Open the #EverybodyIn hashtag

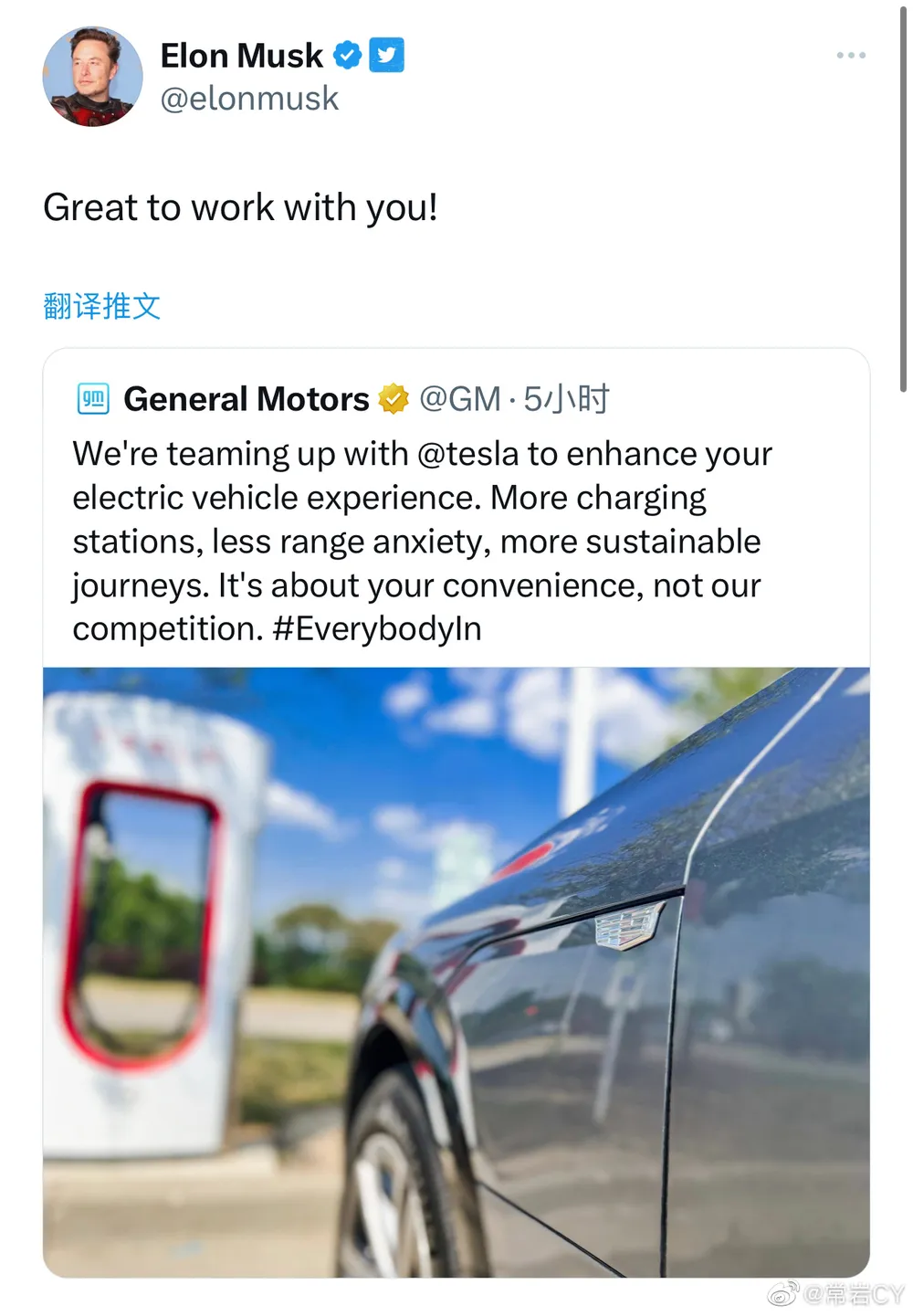click(x=377, y=629)
